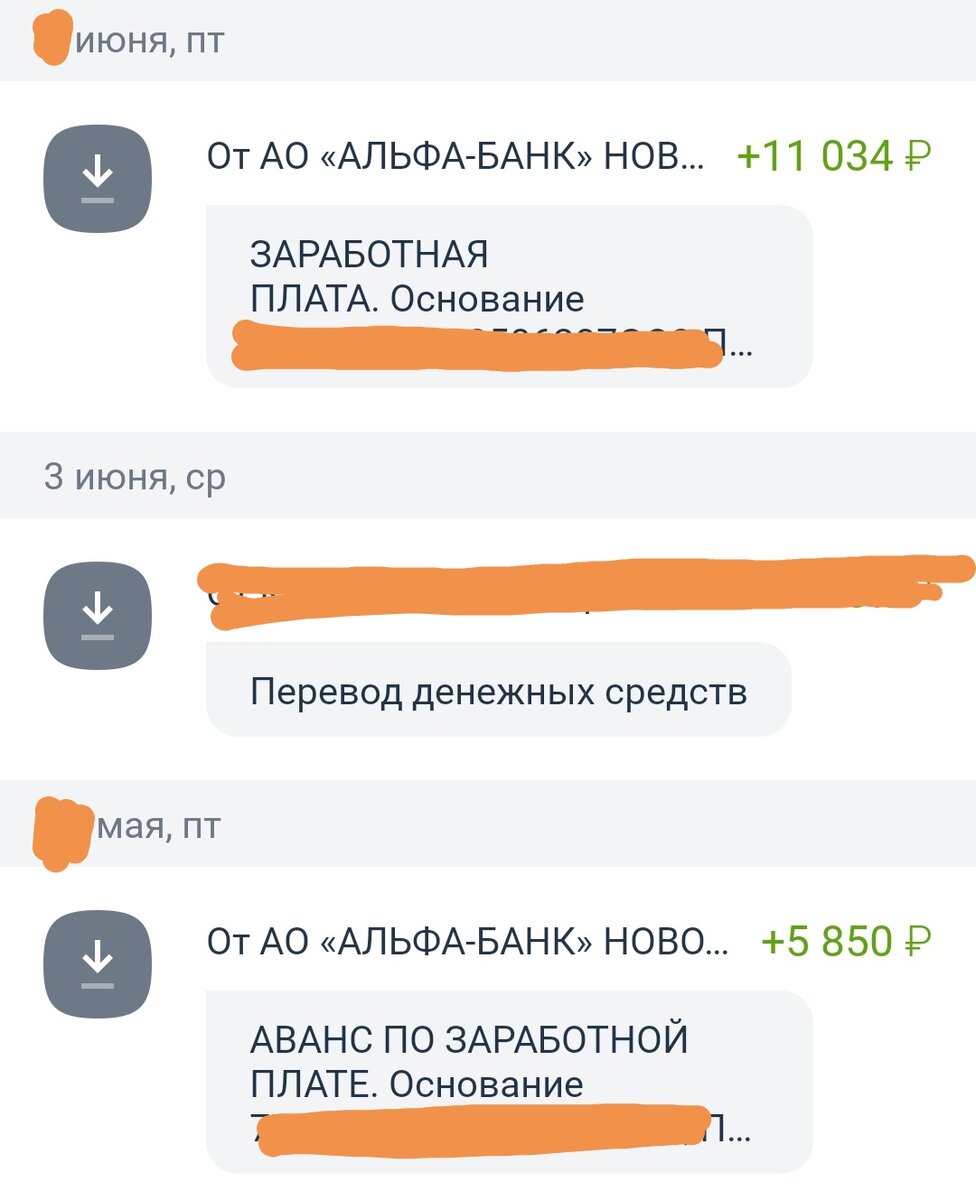The image size is (976, 1200).
Task: Click the incoming transfer icon on the June salary entry
Action: [x=97, y=177]
